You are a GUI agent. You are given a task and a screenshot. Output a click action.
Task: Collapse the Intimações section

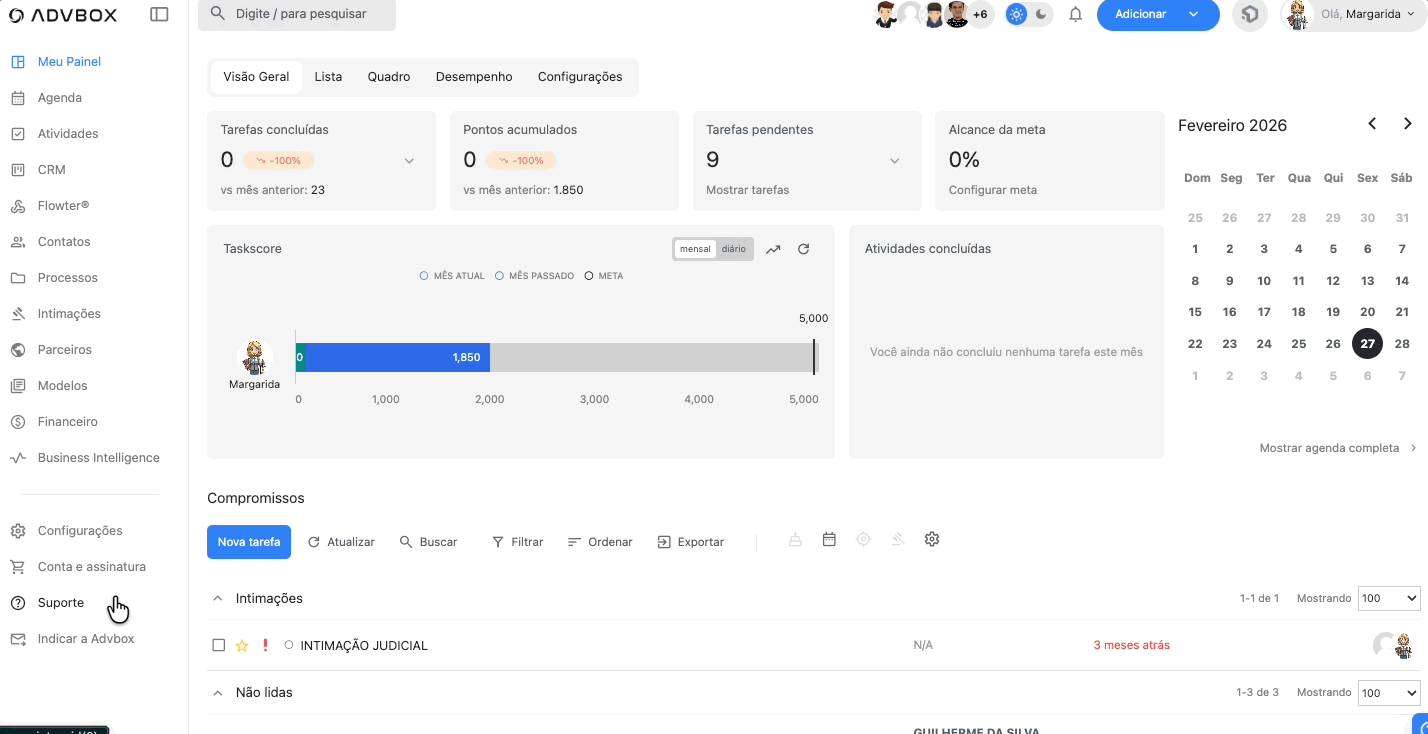point(217,598)
